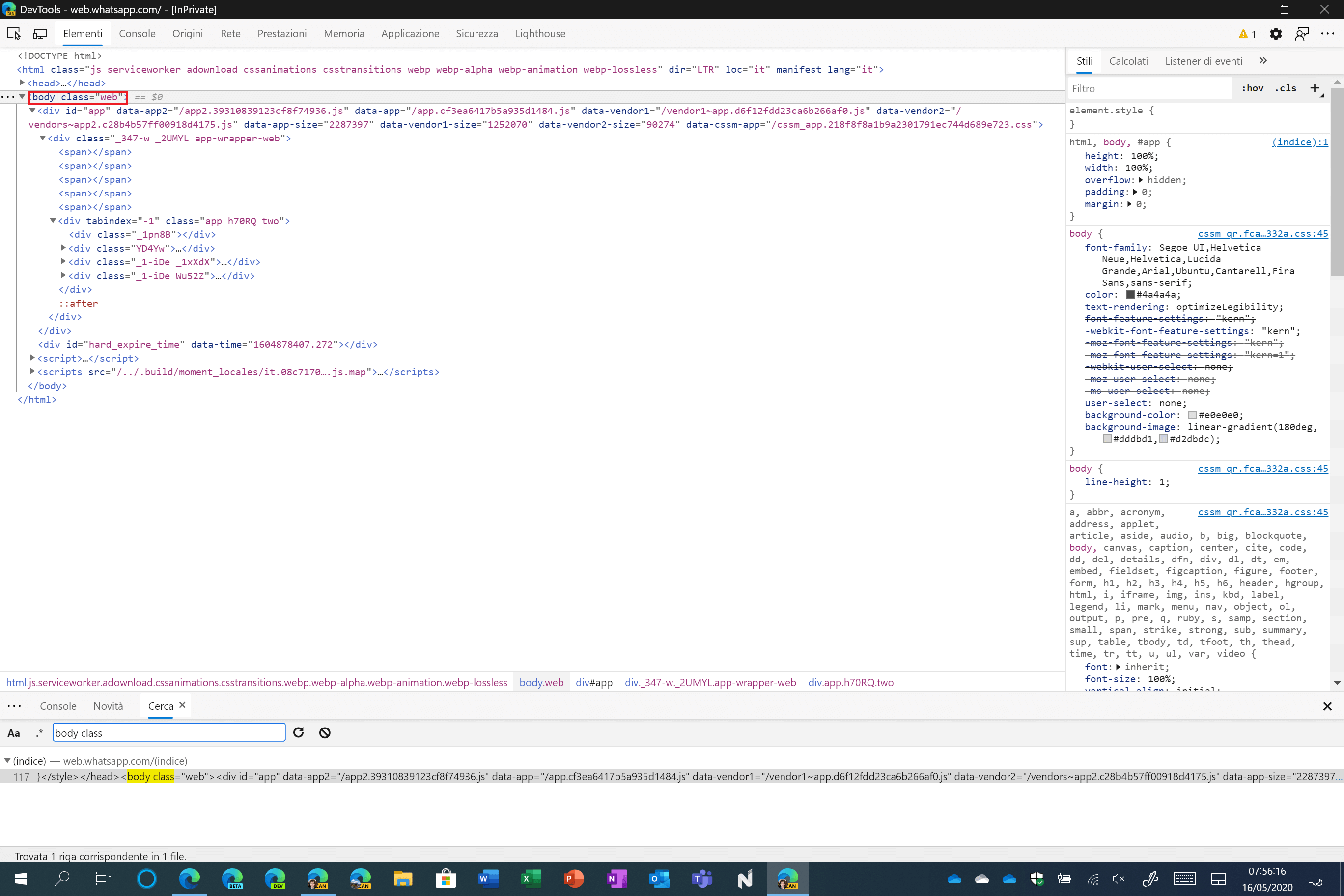Screen dimensions: 1344x896
Task: Expand the head element node
Action: (22, 83)
